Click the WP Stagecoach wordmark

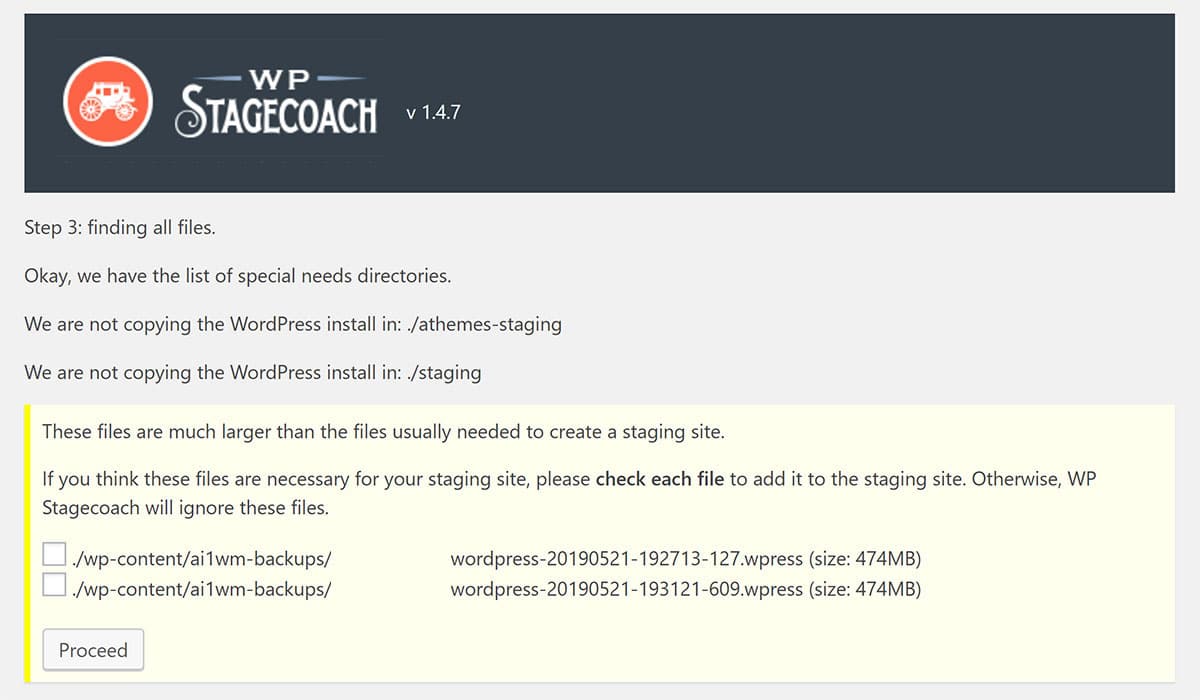[276, 102]
